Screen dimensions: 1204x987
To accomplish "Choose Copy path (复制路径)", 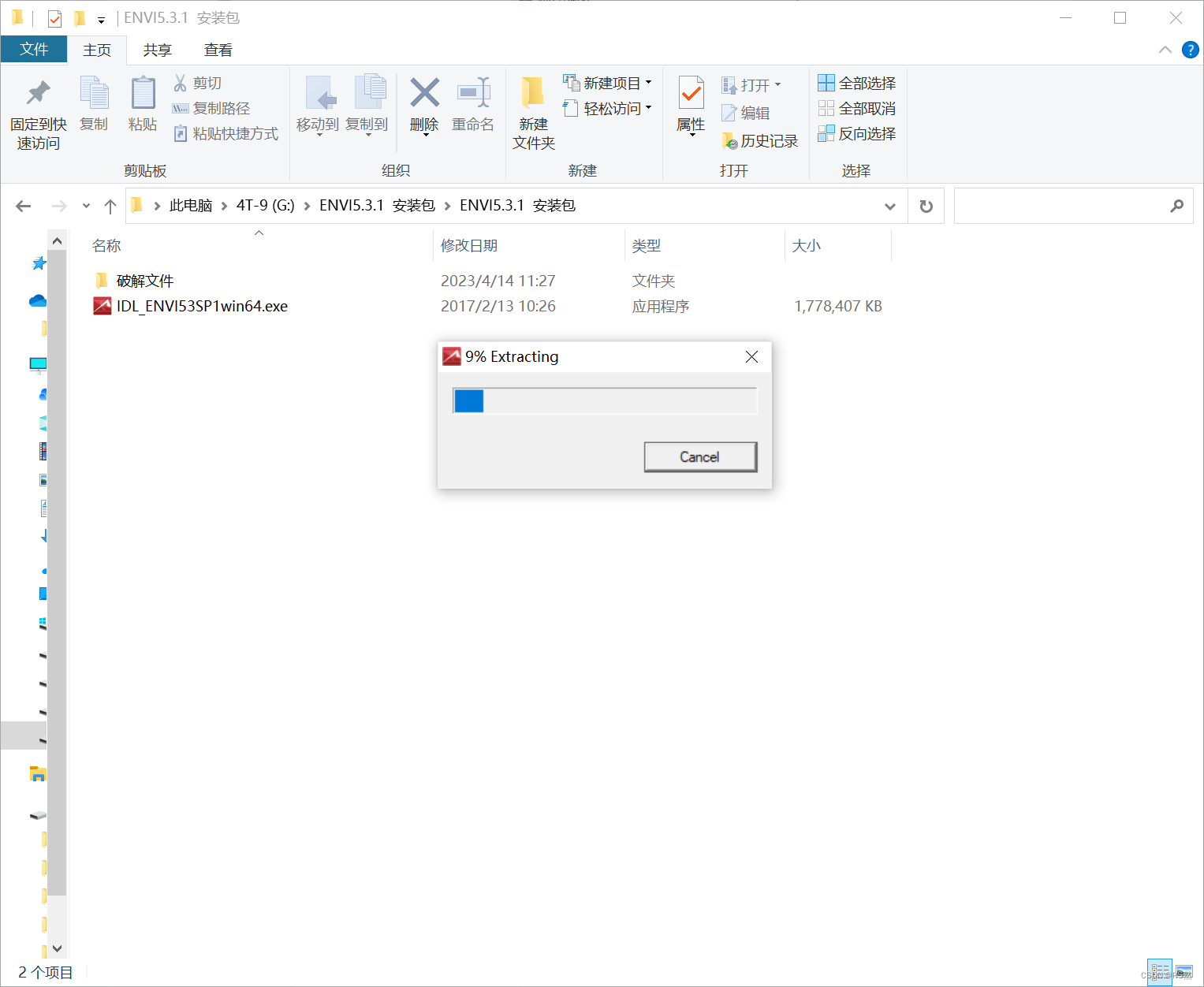I will tap(211, 108).
